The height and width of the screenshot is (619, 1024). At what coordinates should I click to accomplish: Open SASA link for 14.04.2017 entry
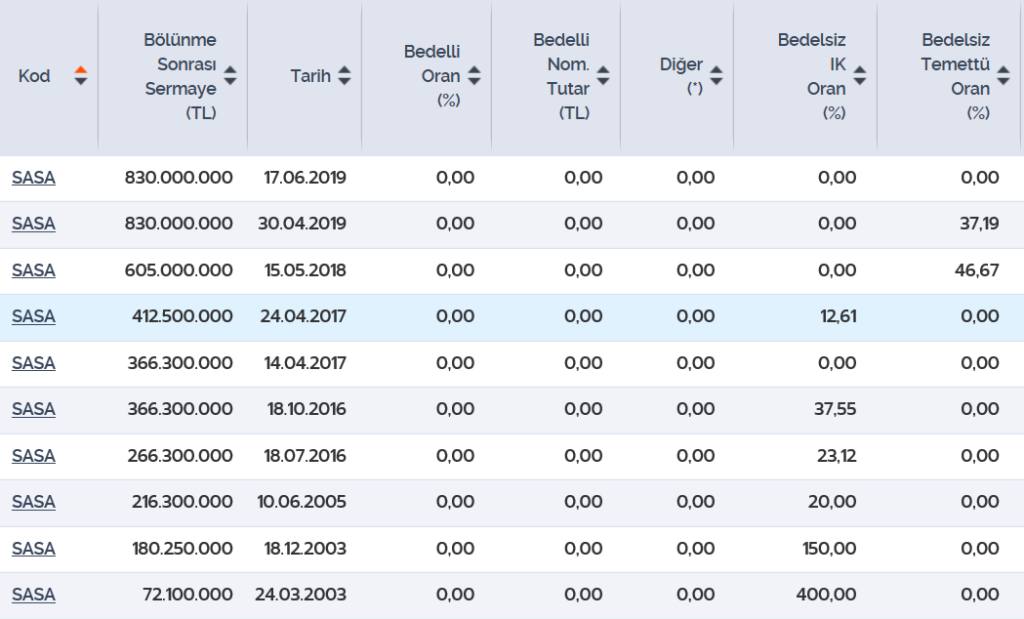33,363
